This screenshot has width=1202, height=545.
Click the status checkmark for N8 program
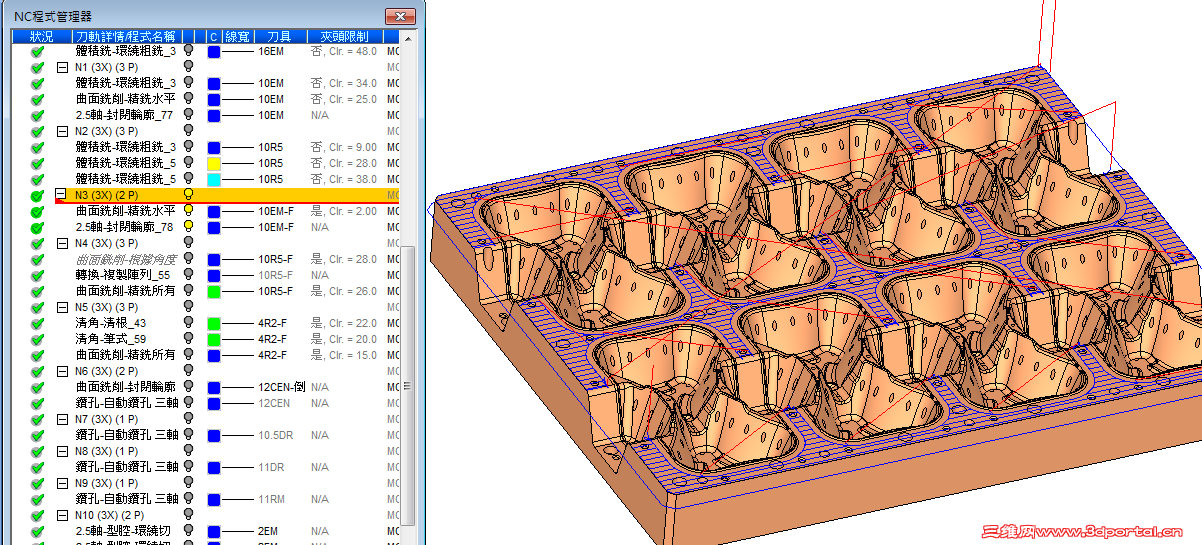tap(37, 451)
